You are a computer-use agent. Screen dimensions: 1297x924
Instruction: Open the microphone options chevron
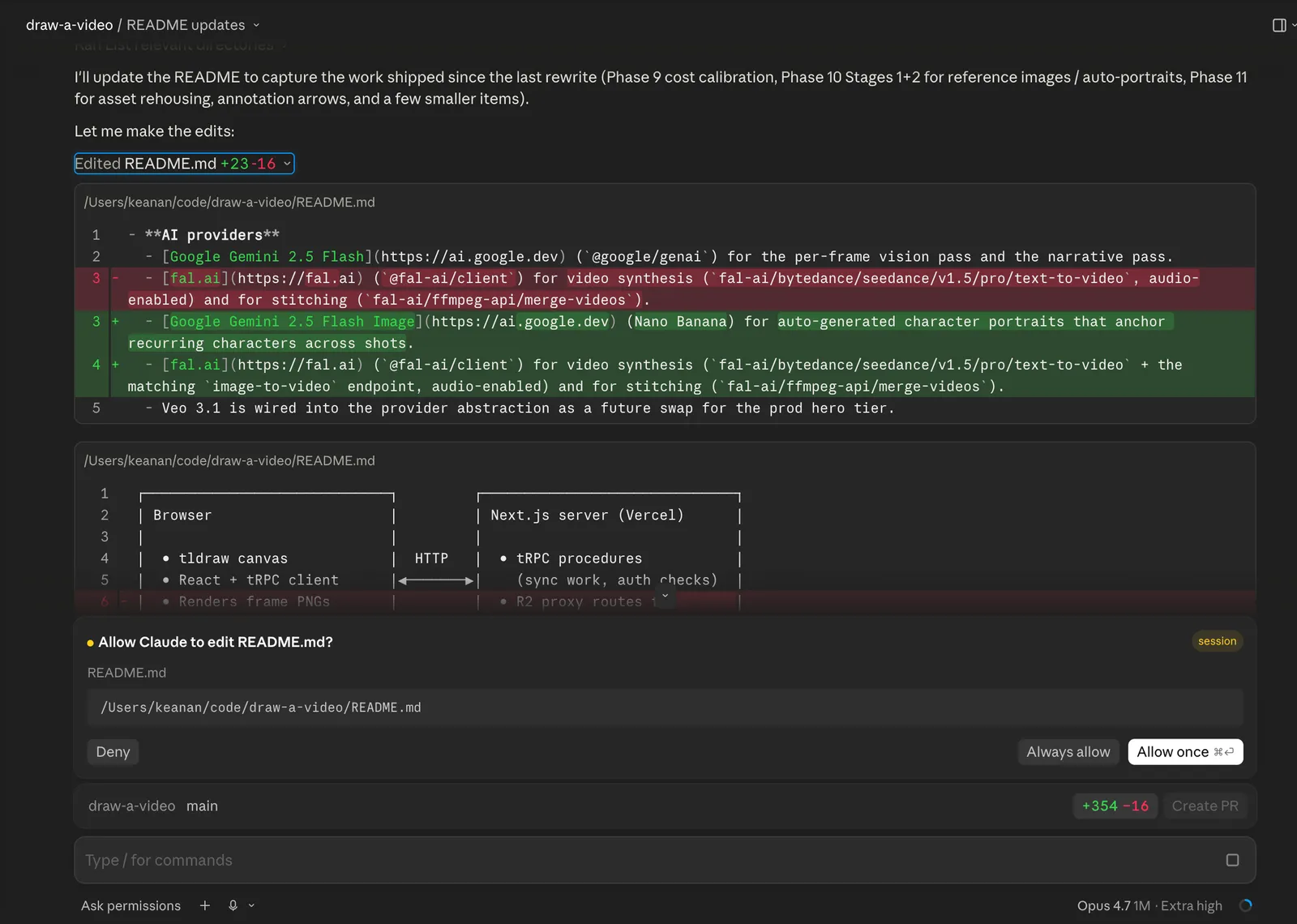click(x=251, y=905)
